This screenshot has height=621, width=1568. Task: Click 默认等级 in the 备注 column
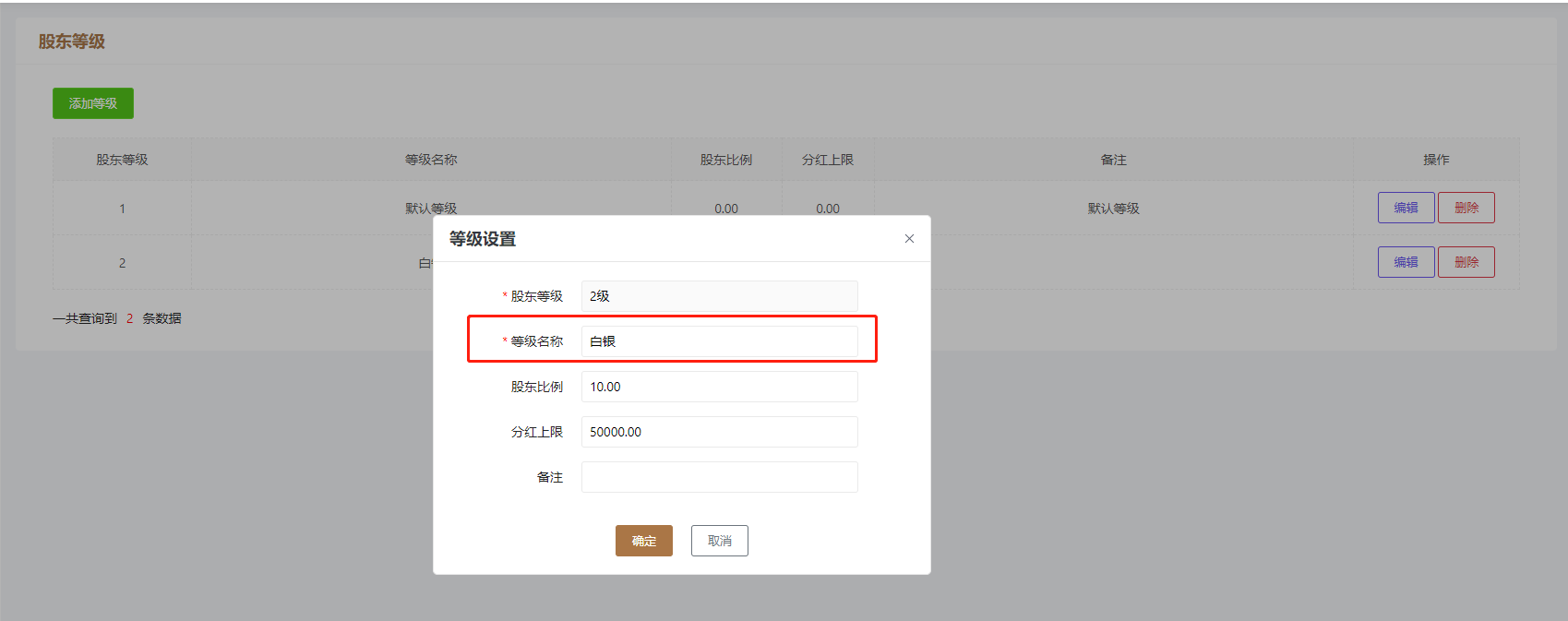tap(1114, 209)
